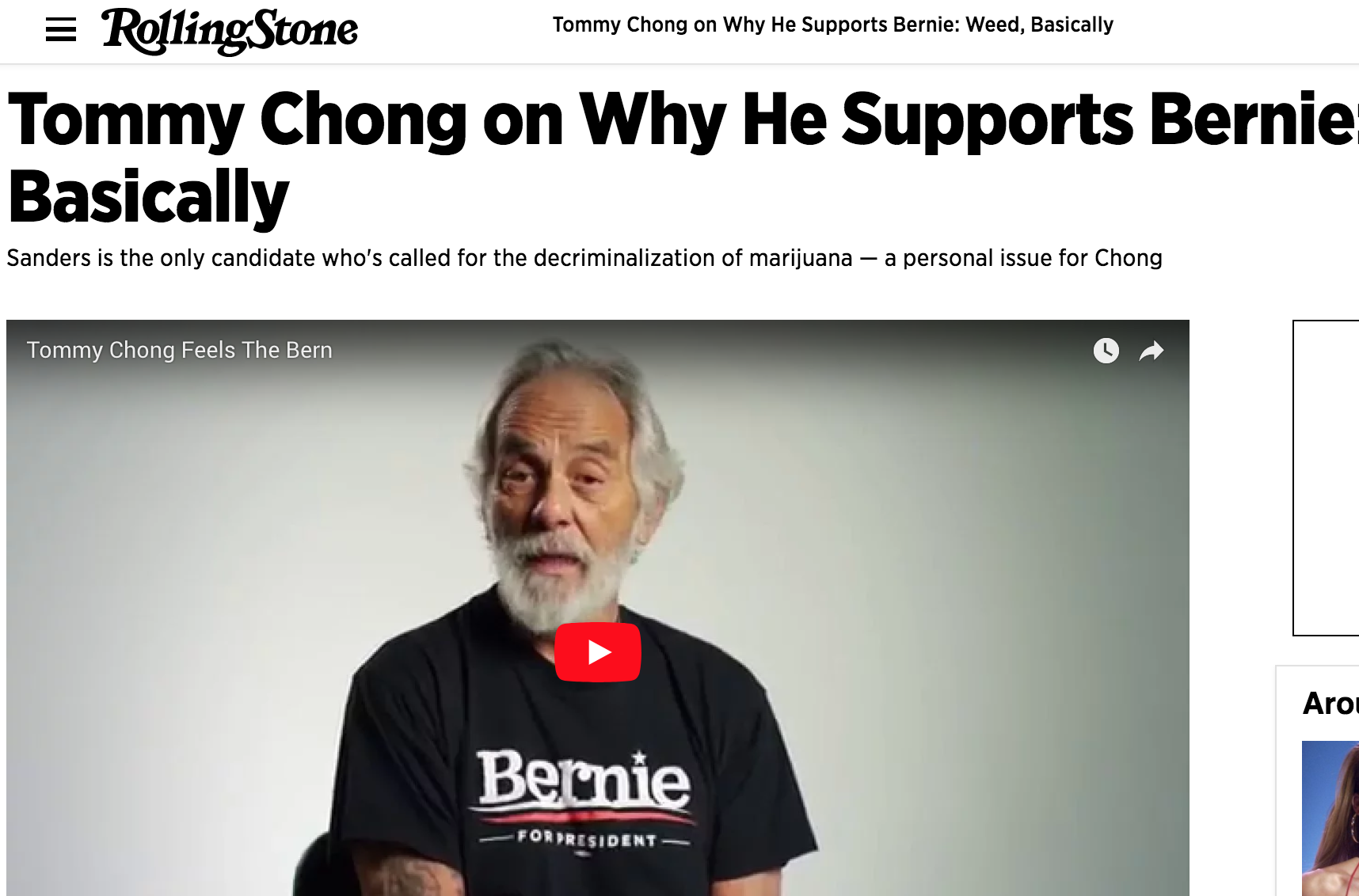Open the hamburger navigation menu

click(x=61, y=30)
